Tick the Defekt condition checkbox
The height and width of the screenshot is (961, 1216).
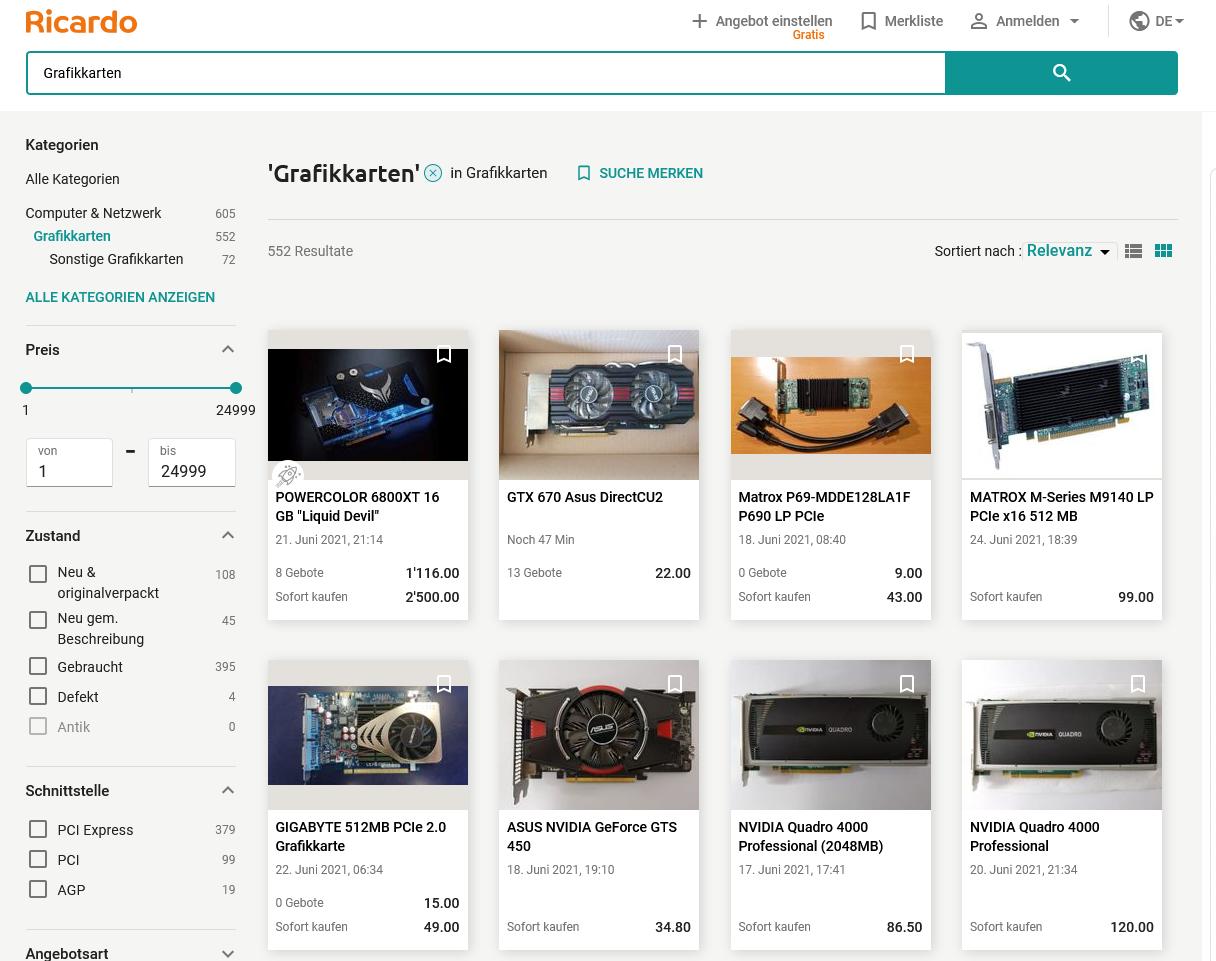coord(38,696)
